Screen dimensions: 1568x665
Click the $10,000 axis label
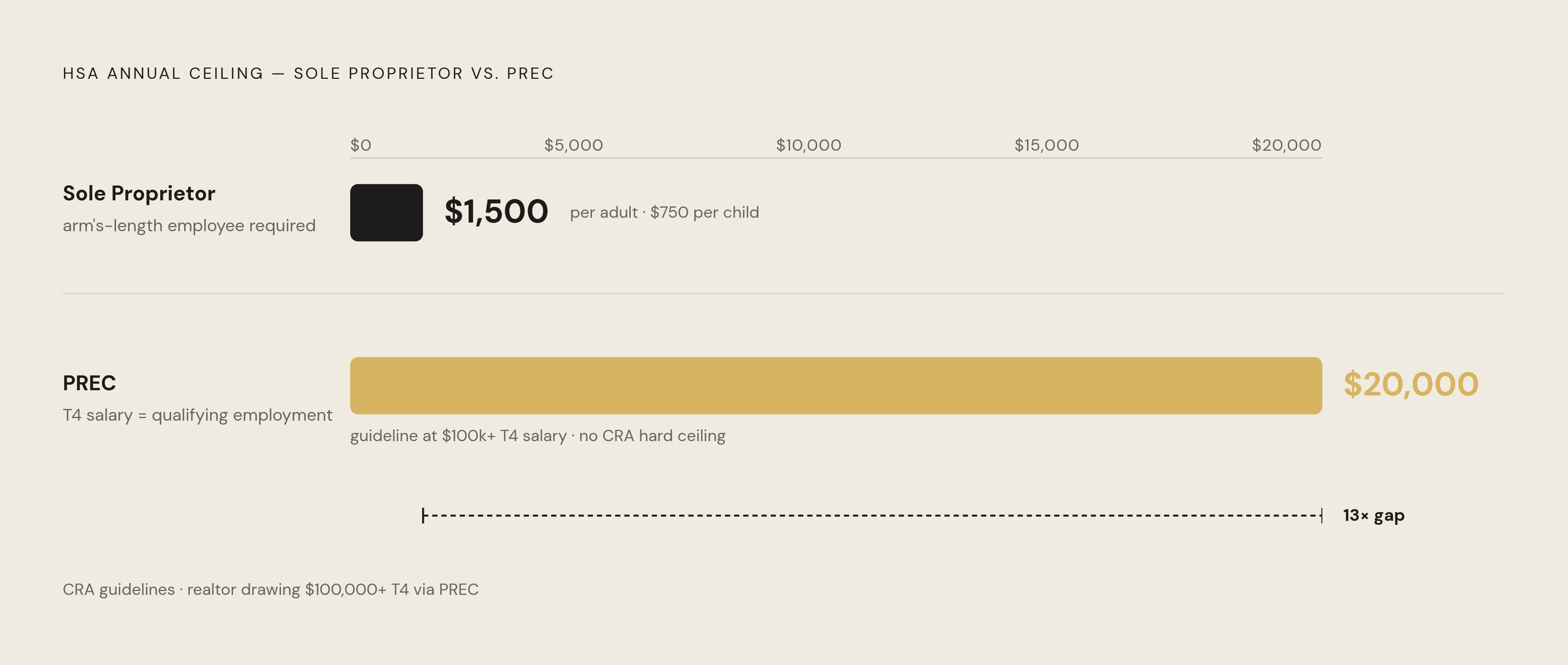[808, 145]
